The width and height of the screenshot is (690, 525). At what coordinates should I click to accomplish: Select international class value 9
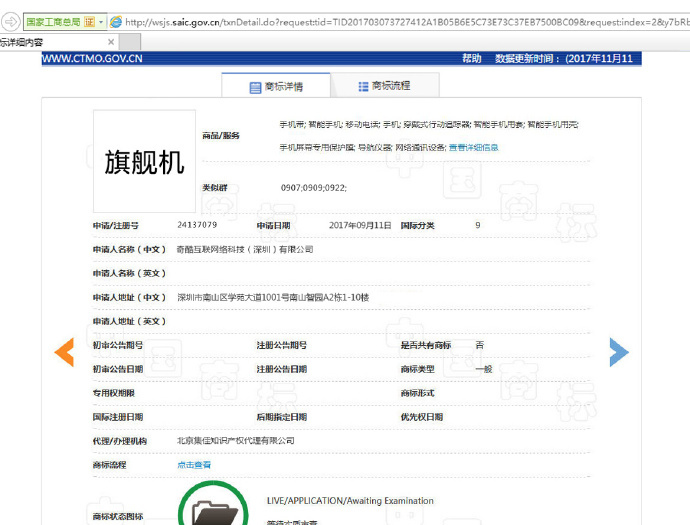pyautogui.click(x=478, y=225)
